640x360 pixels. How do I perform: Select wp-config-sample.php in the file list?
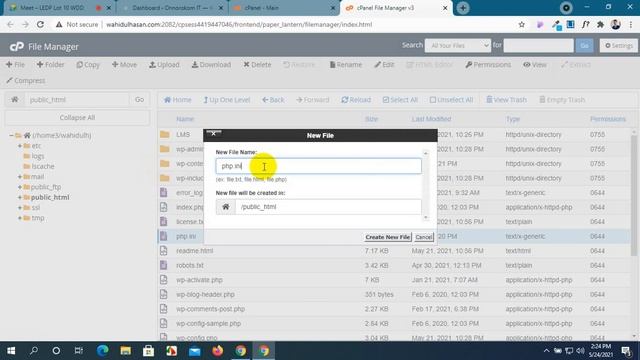click(208, 323)
